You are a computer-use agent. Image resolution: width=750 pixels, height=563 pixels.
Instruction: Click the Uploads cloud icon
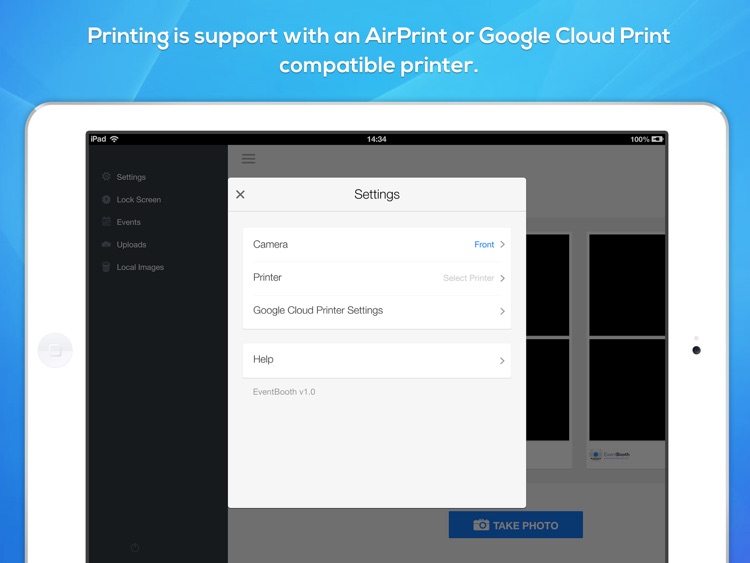coord(106,244)
